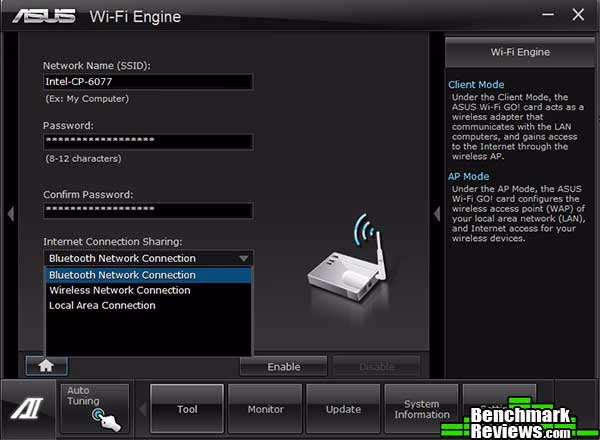Open the Monitor menu
The image size is (600, 440).
tap(265, 409)
